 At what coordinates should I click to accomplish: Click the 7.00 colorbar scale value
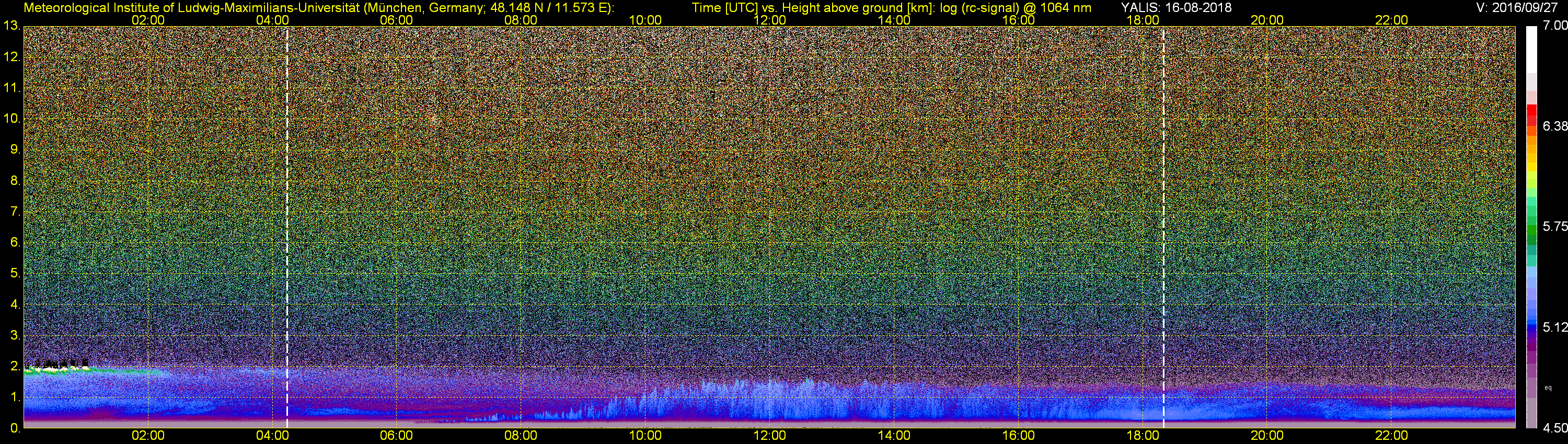[x=1555, y=26]
